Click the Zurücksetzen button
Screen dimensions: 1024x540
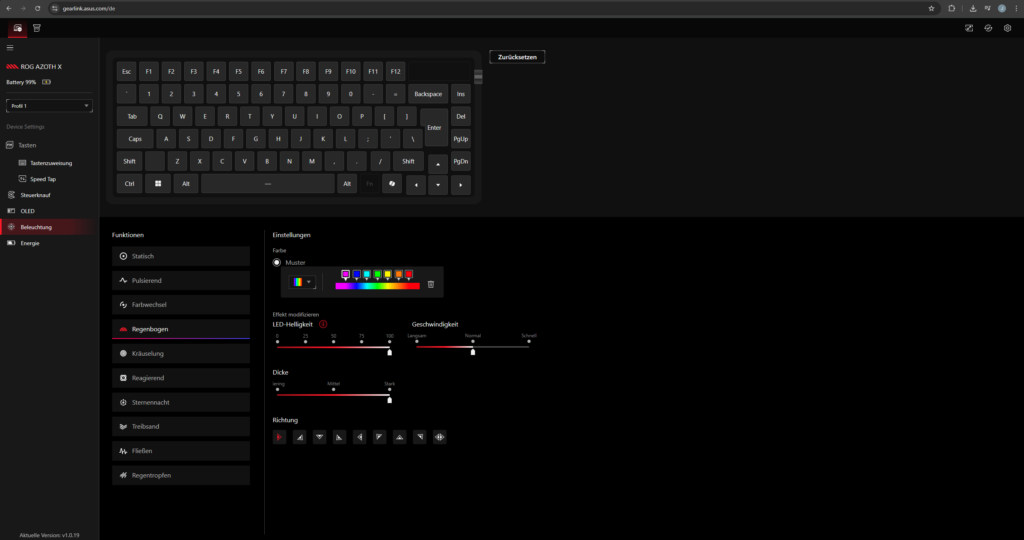(517, 57)
